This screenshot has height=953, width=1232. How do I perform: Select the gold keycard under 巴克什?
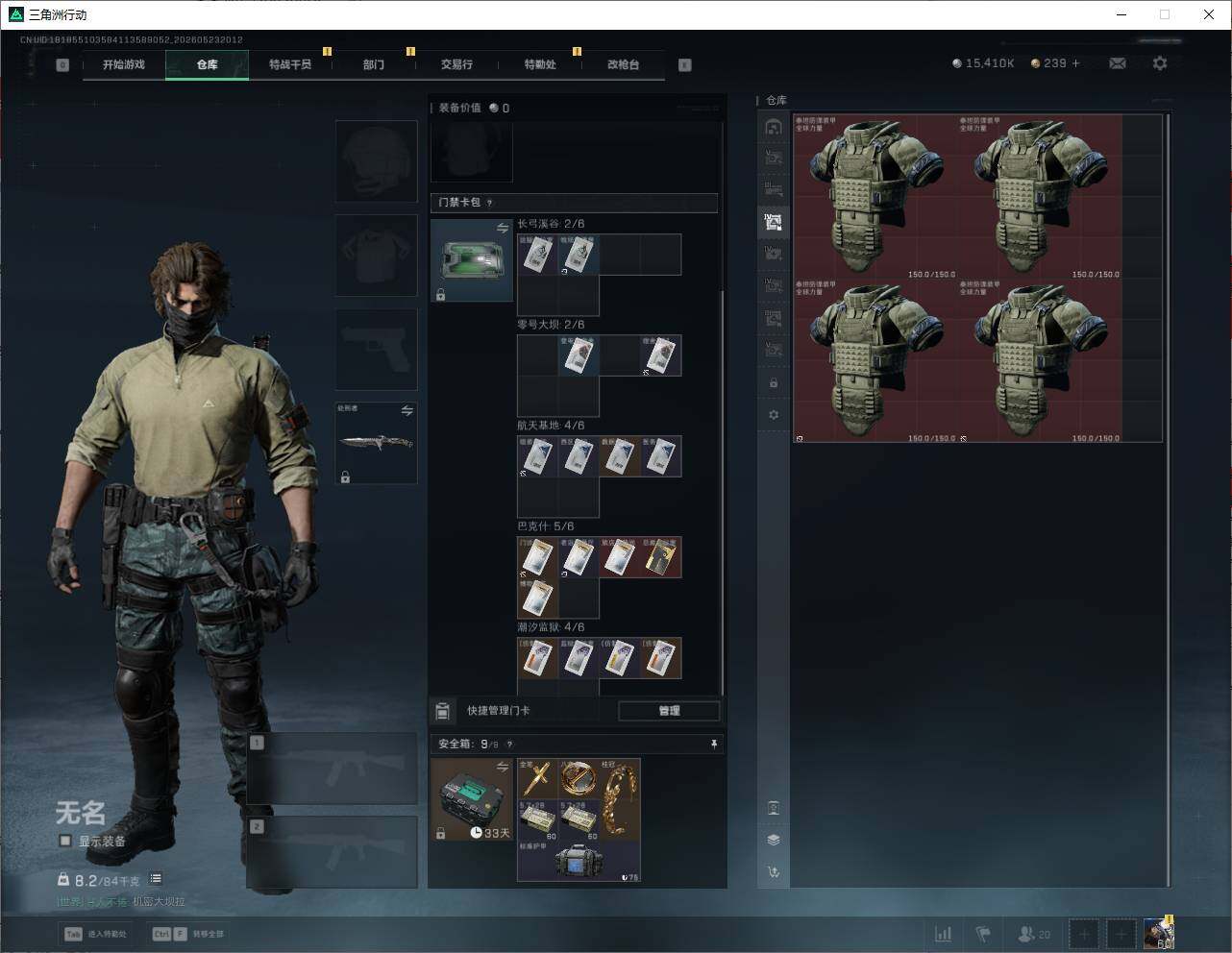(661, 557)
